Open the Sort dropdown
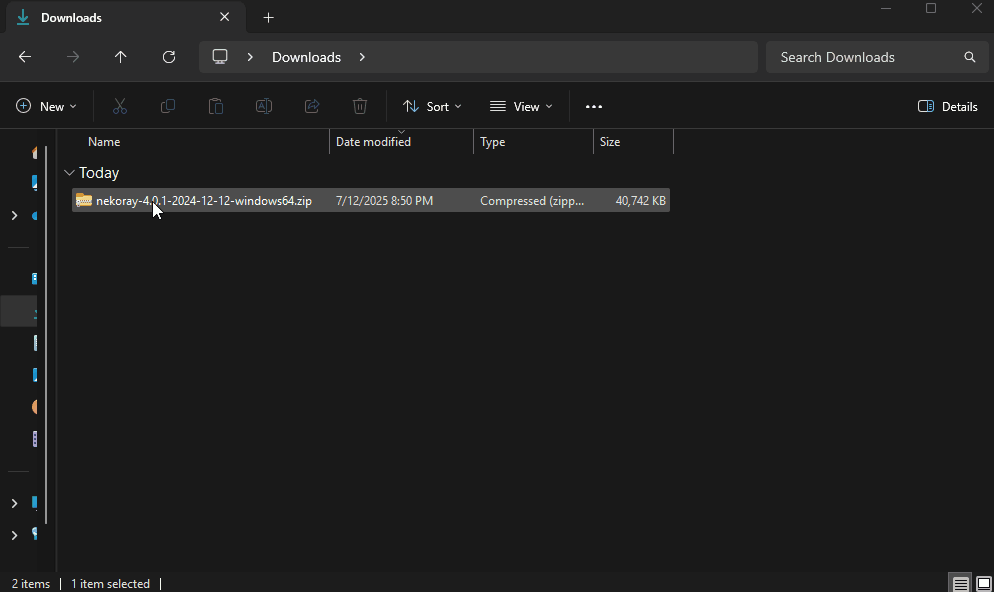This screenshot has height=592, width=994. [432, 106]
